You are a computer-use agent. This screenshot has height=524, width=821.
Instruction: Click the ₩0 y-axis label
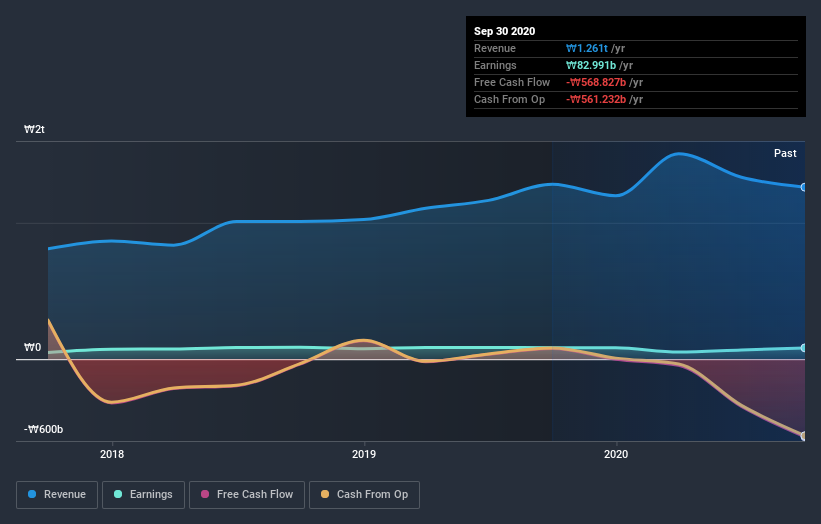(32, 347)
